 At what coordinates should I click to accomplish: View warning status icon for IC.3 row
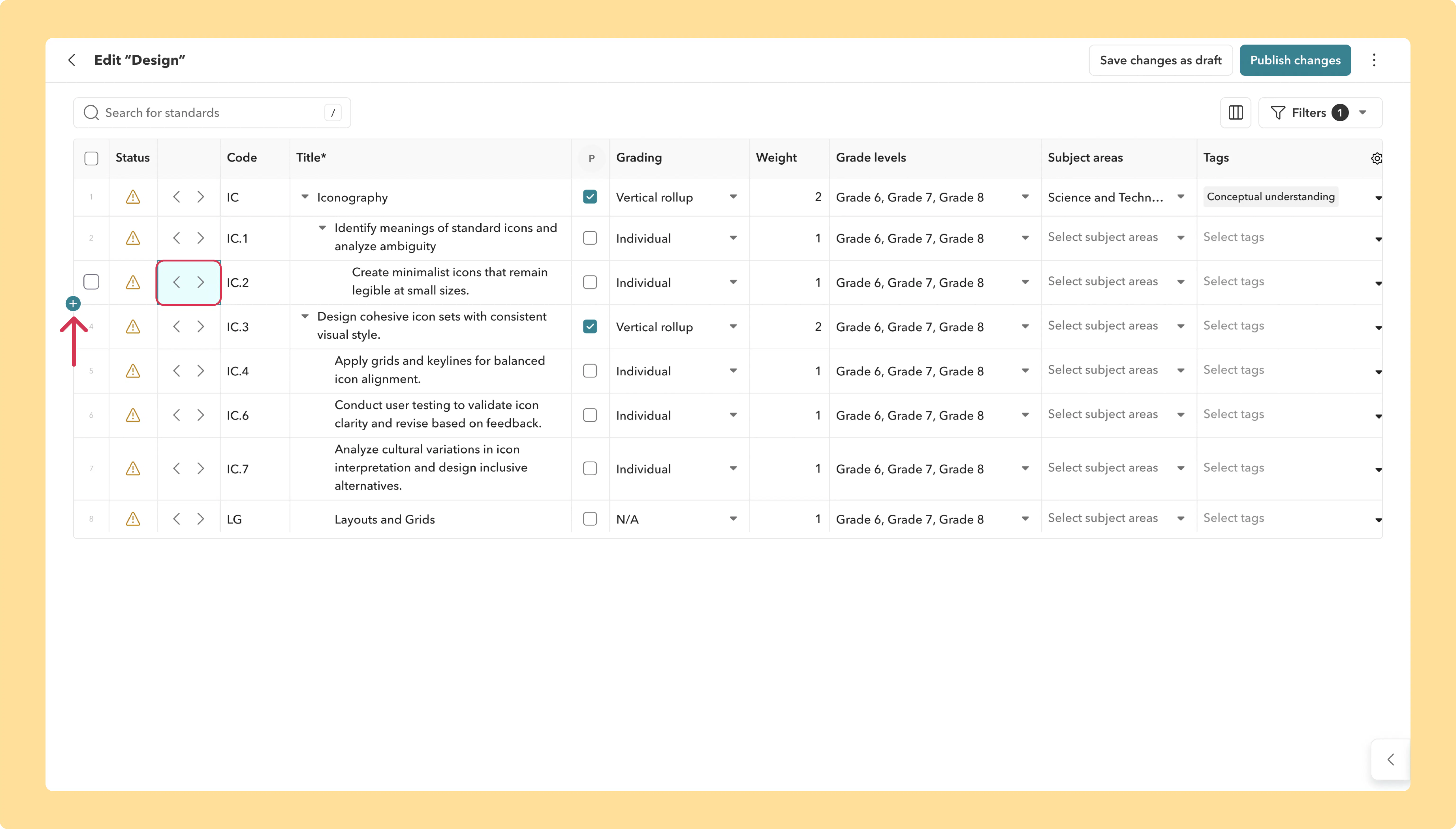[133, 327]
